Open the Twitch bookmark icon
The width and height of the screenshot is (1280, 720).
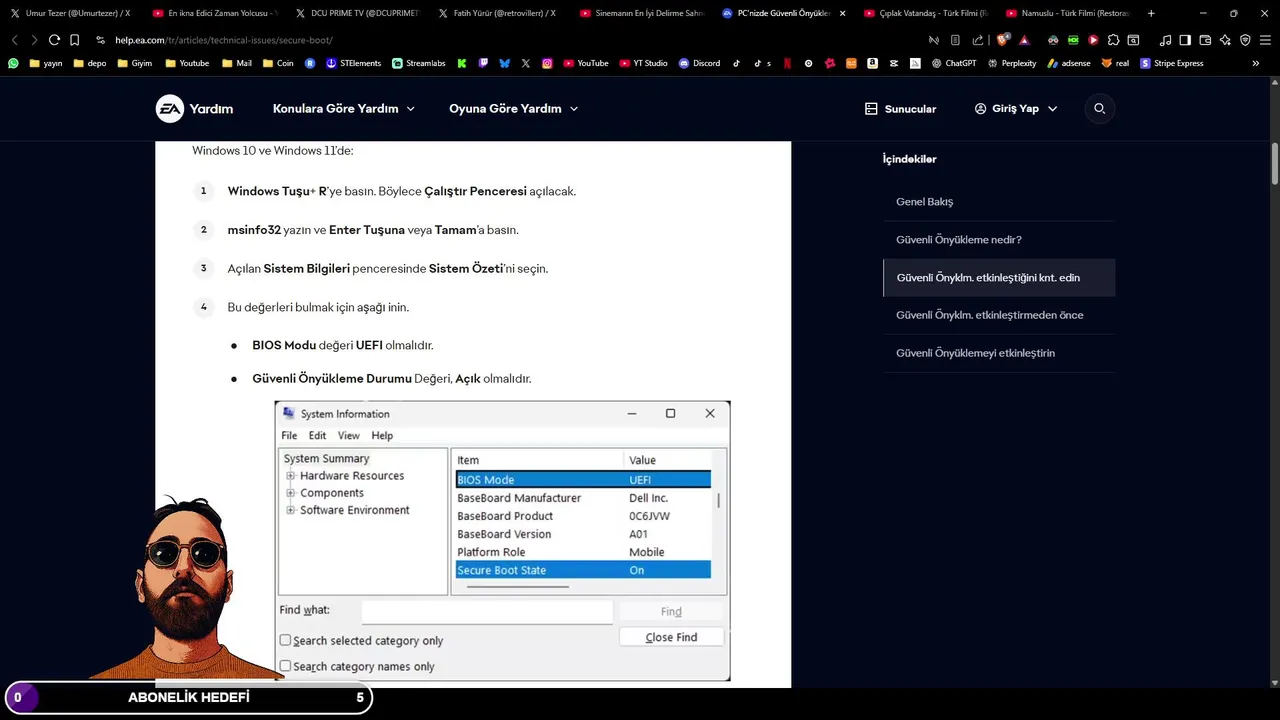pyautogui.click(x=483, y=63)
